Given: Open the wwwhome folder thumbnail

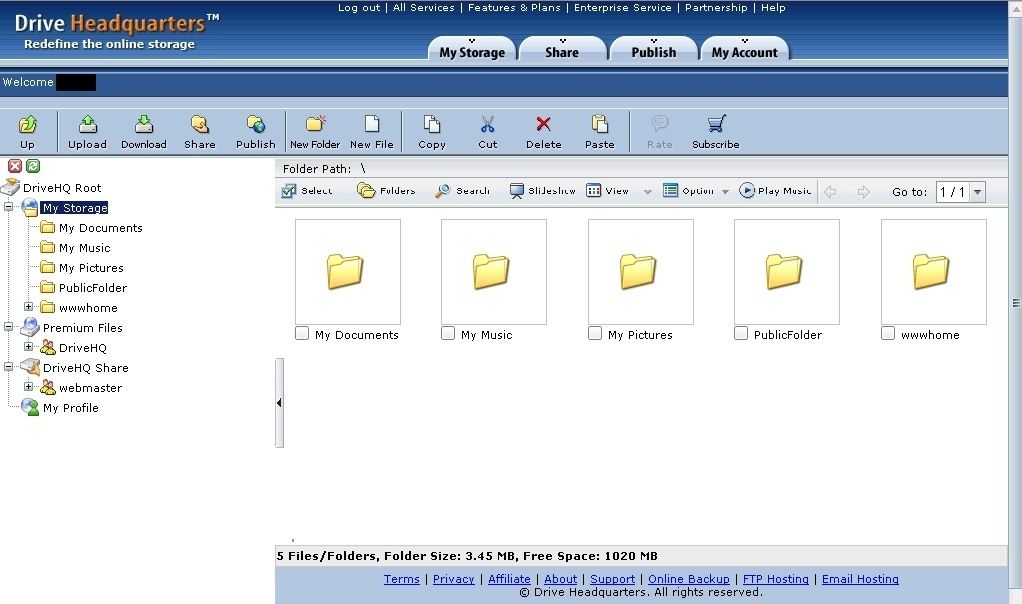Looking at the screenshot, I should 933,271.
